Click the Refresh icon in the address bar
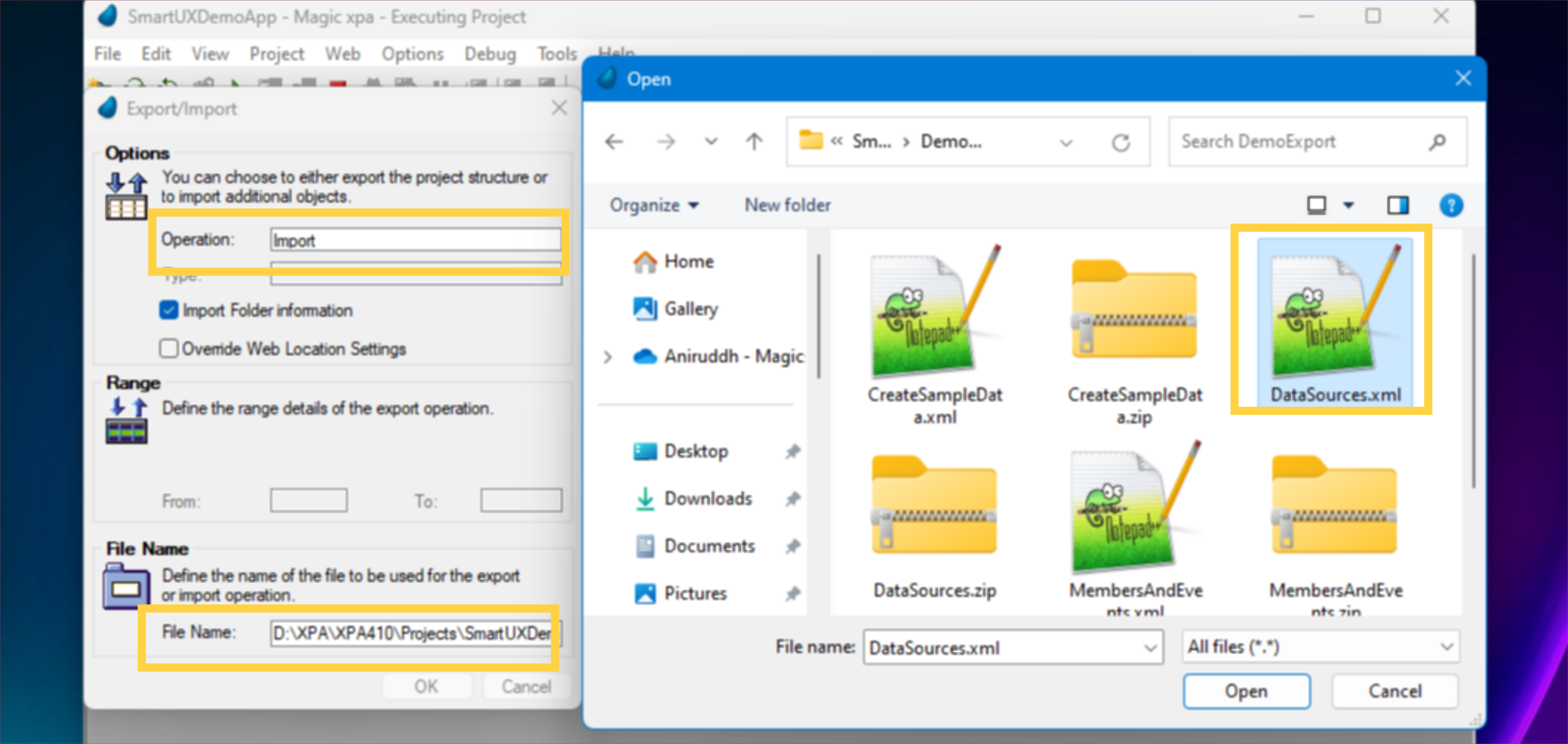The width and height of the screenshot is (1568, 744). (x=1122, y=141)
